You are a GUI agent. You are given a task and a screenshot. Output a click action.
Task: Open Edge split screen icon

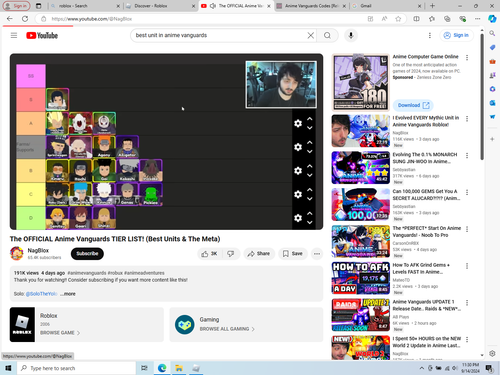[x=416, y=19]
